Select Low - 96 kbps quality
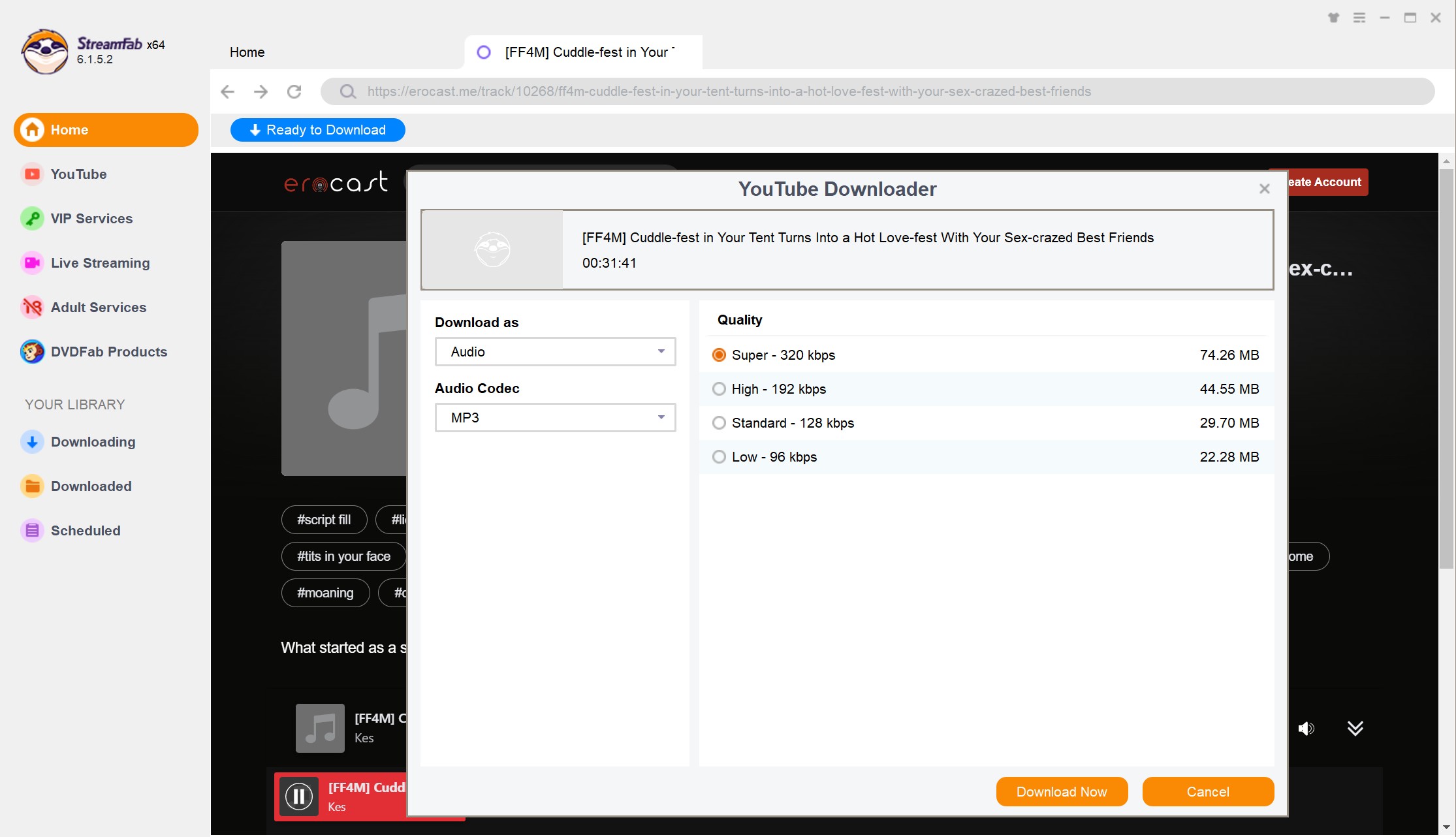1456x837 pixels. 719,457
